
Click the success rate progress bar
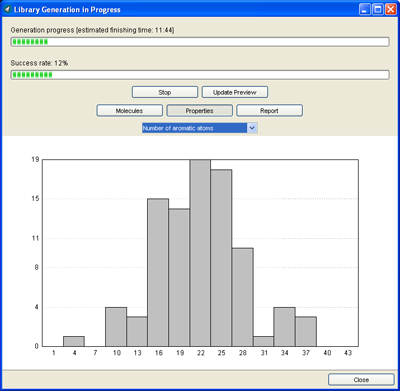[200, 75]
